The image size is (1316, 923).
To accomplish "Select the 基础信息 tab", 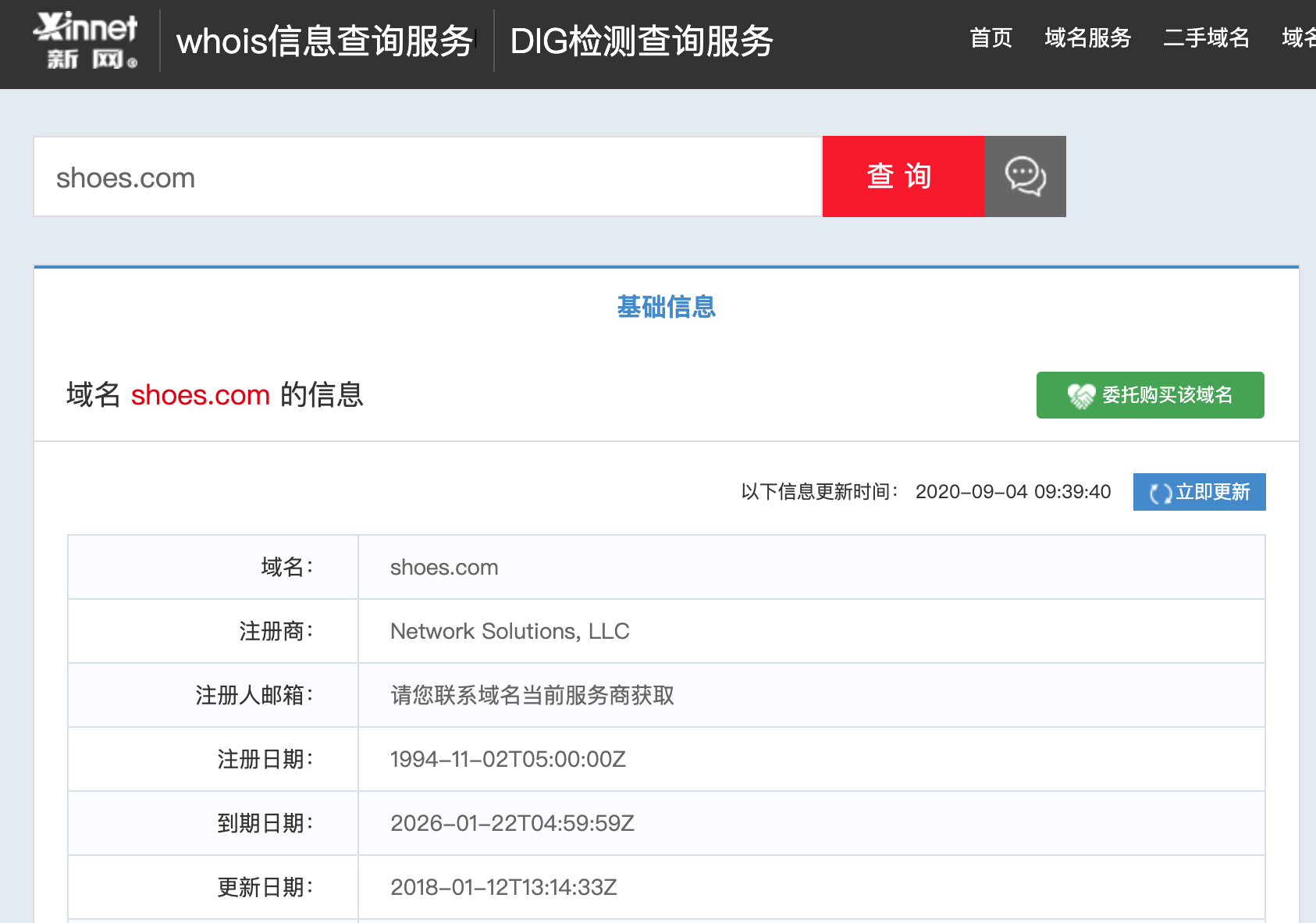I will [664, 308].
